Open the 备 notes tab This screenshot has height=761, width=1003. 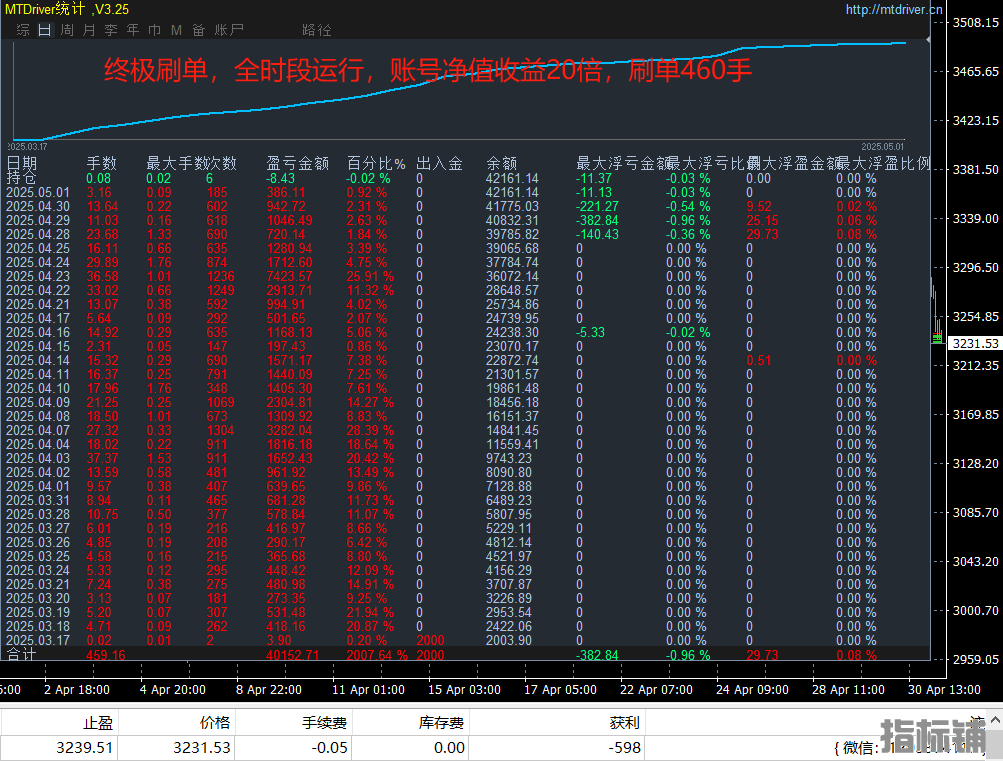click(x=198, y=30)
